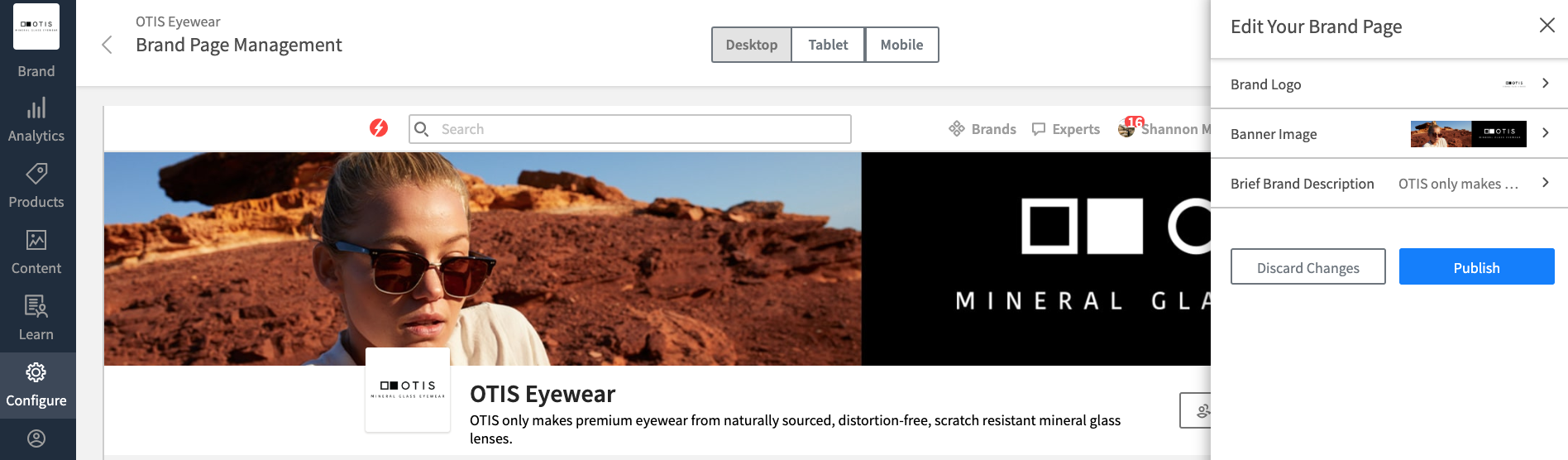1568x460 pixels.
Task: Click the Discard Changes button
Action: pos(1308,266)
